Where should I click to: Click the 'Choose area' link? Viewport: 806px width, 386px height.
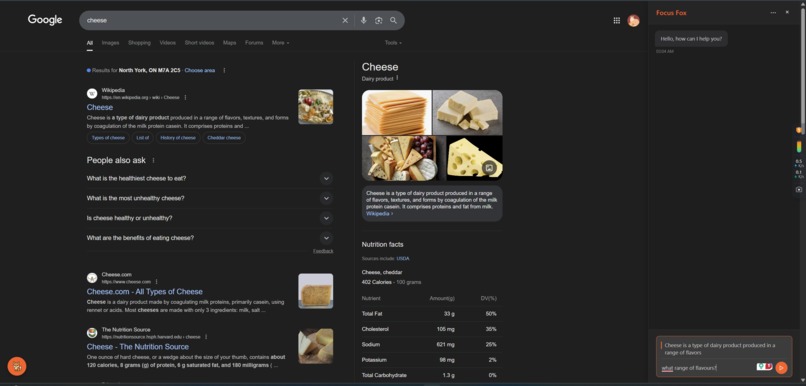(x=200, y=70)
